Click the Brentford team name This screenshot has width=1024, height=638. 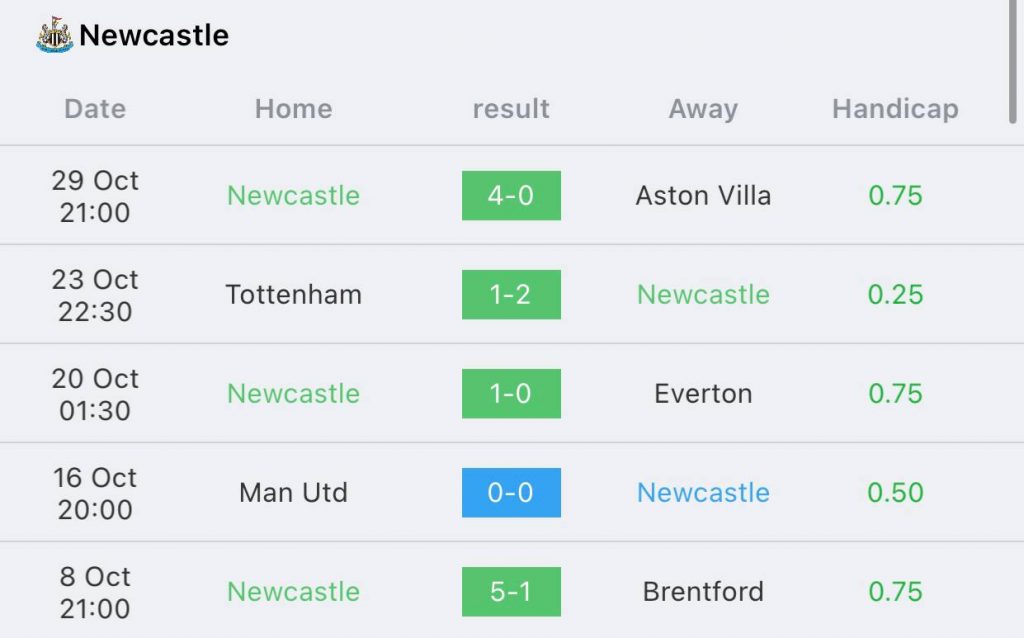click(703, 592)
